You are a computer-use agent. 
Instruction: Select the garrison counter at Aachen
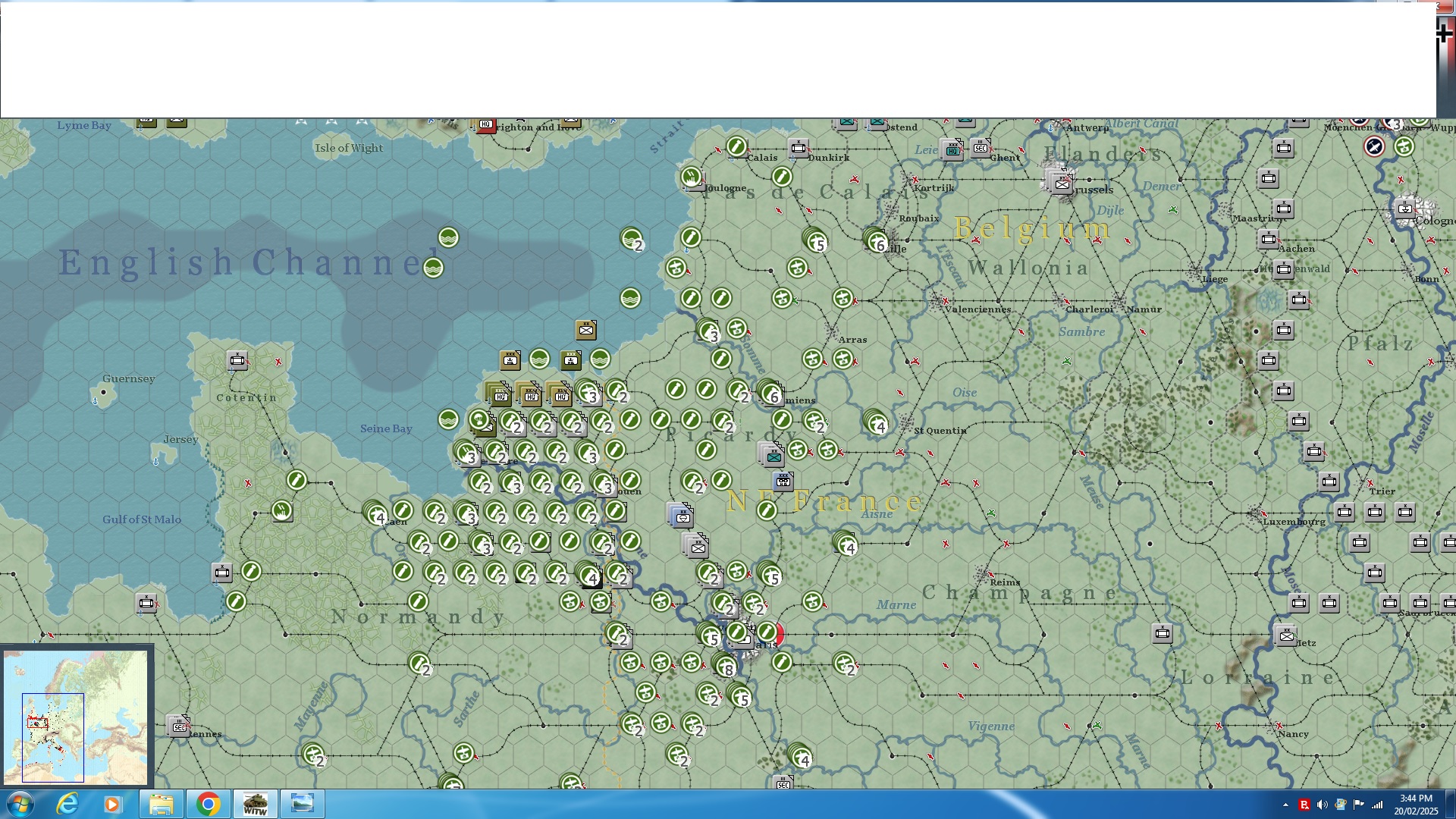(1269, 240)
